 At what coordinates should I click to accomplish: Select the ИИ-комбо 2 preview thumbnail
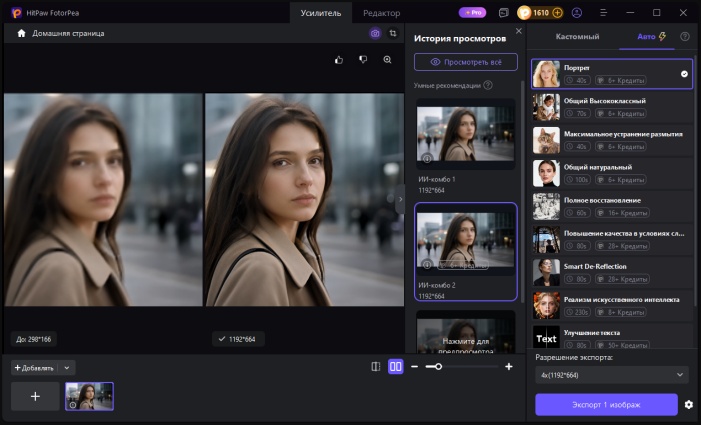[x=466, y=240]
